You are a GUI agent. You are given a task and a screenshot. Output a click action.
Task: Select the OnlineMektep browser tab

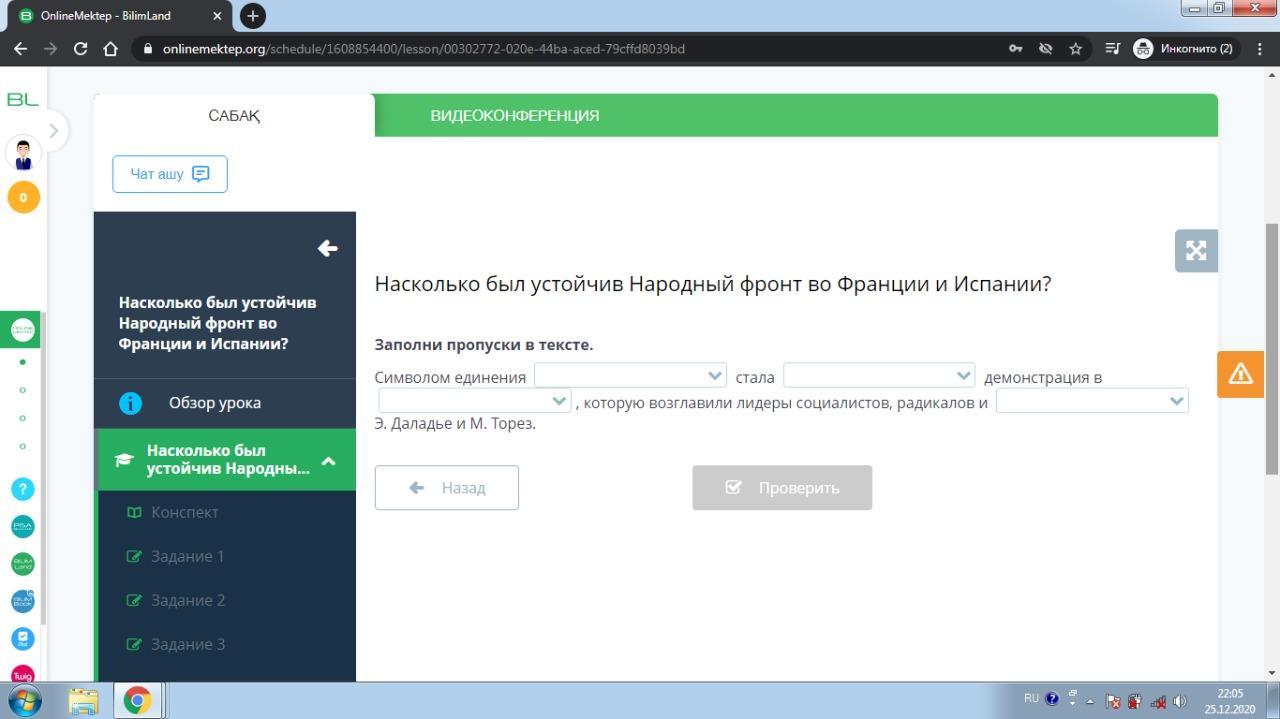118,16
